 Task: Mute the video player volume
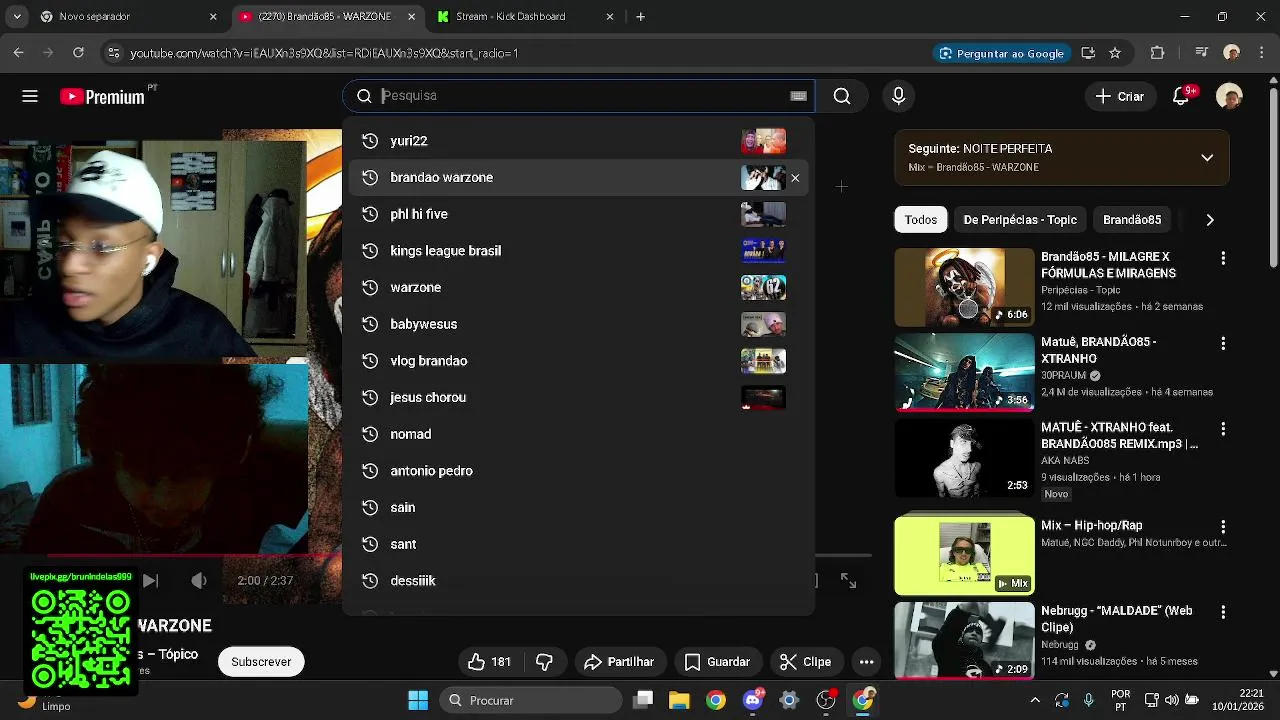(199, 580)
